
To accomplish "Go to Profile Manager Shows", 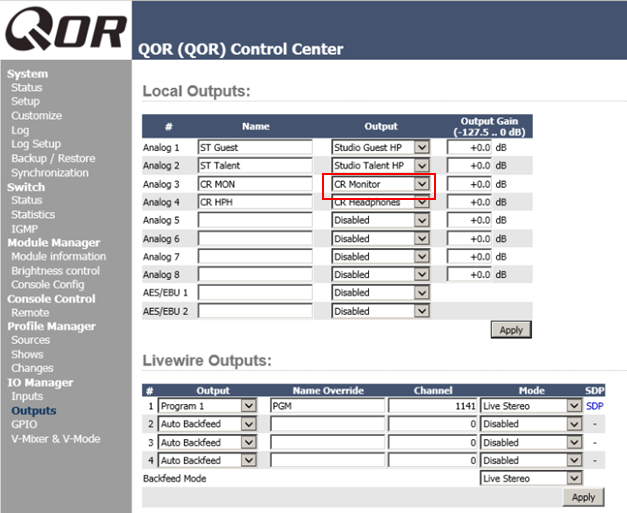I will pyautogui.click(x=27, y=354).
